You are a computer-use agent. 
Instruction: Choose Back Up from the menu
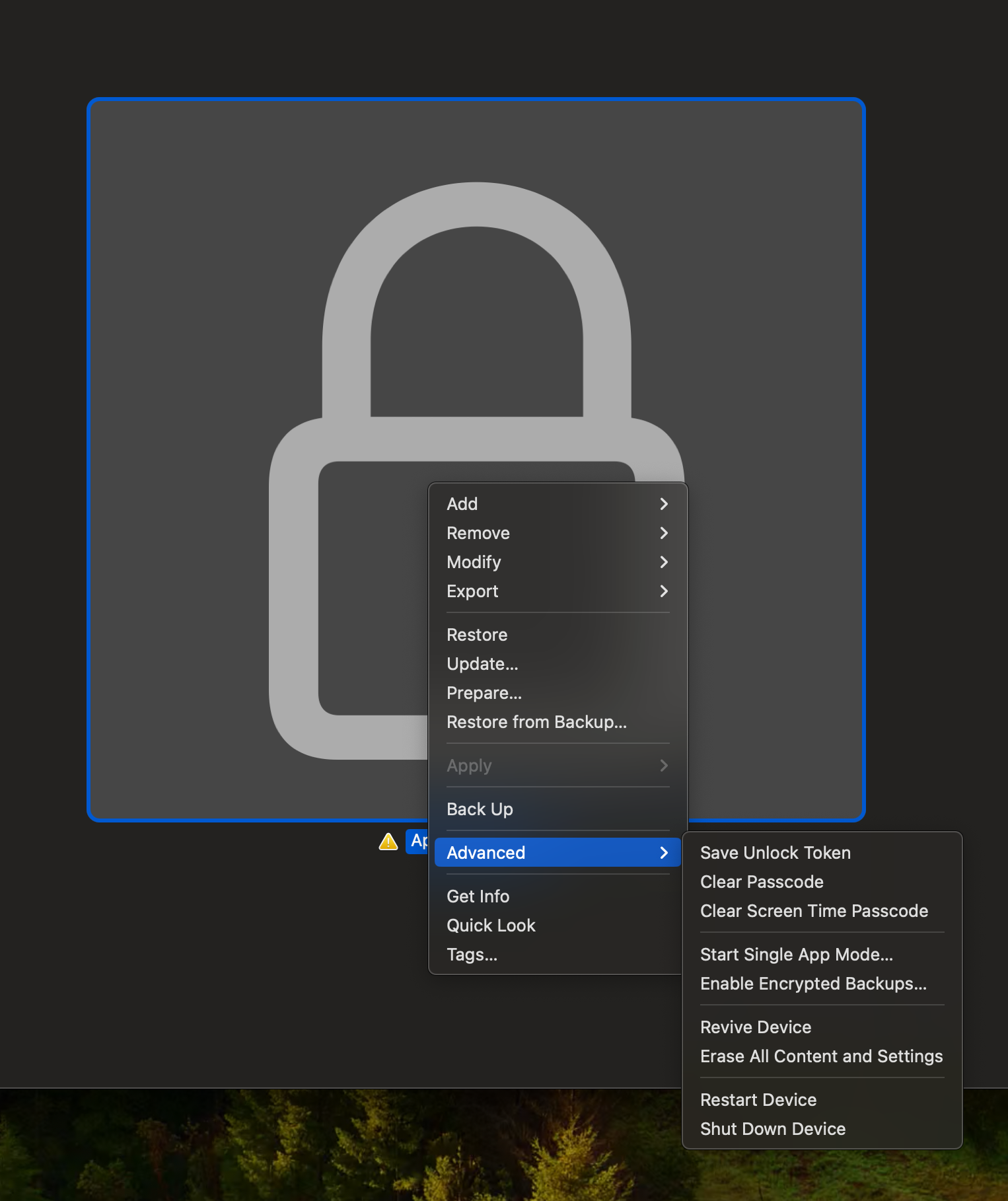[x=558, y=809]
